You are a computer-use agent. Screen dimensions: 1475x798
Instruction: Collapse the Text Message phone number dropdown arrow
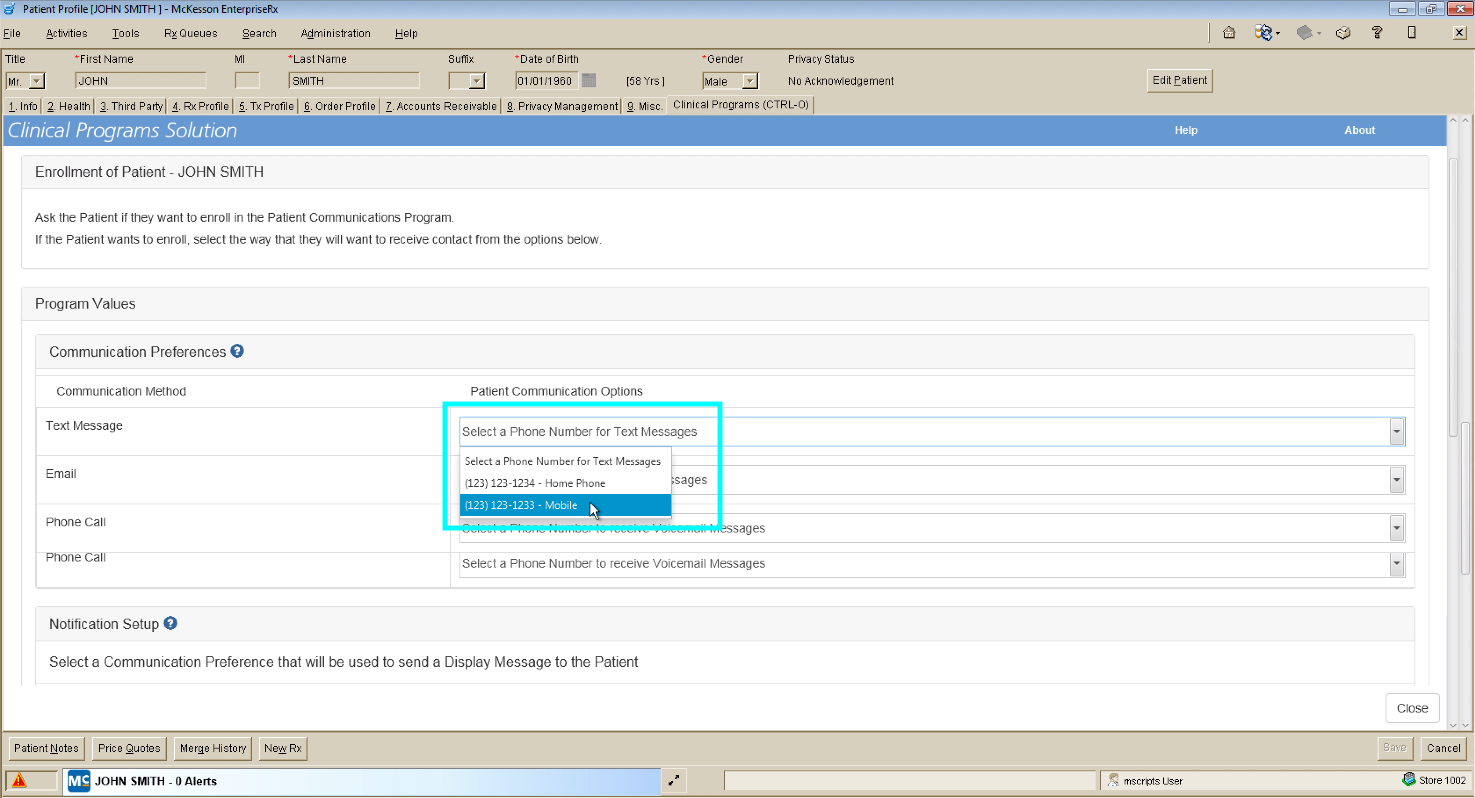[x=1397, y=432]
